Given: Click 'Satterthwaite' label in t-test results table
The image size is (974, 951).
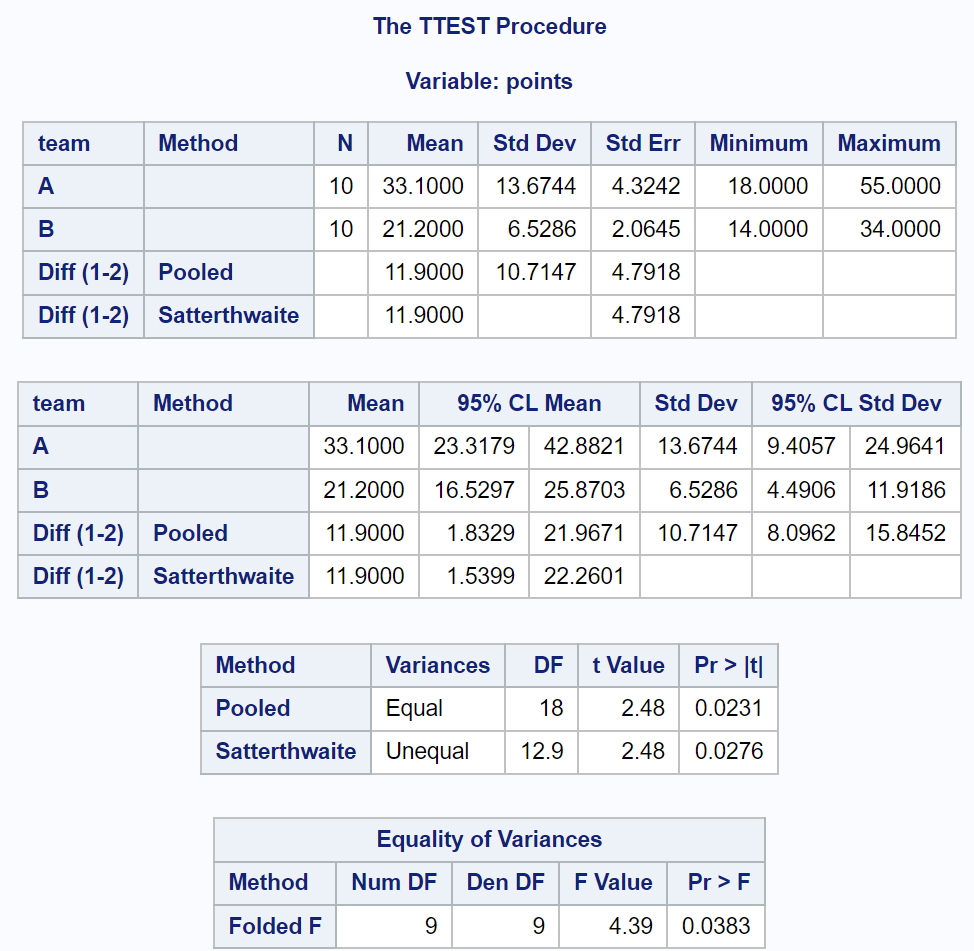Looking at the screenshot, I should pos(286,751).
